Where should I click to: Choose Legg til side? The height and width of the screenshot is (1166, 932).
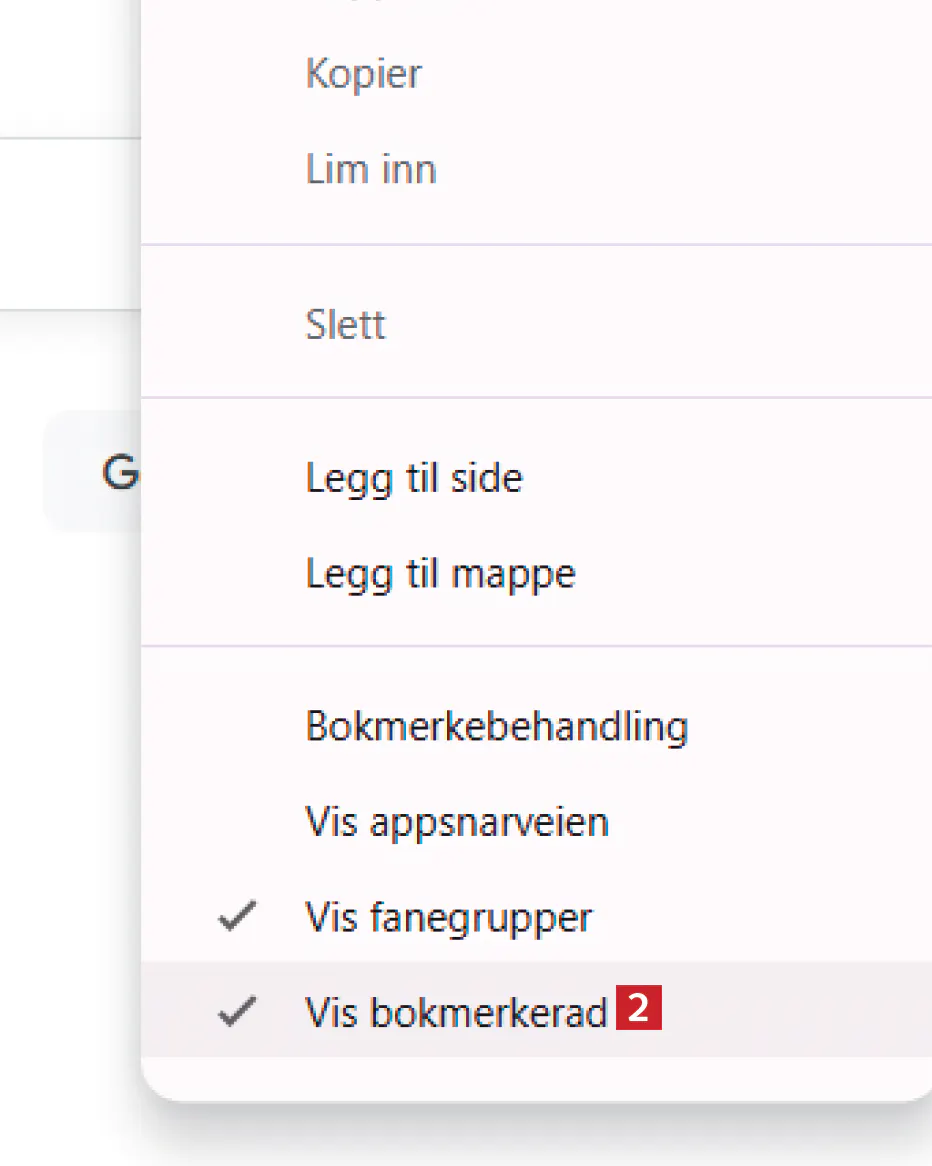click(x=414, y=478)
